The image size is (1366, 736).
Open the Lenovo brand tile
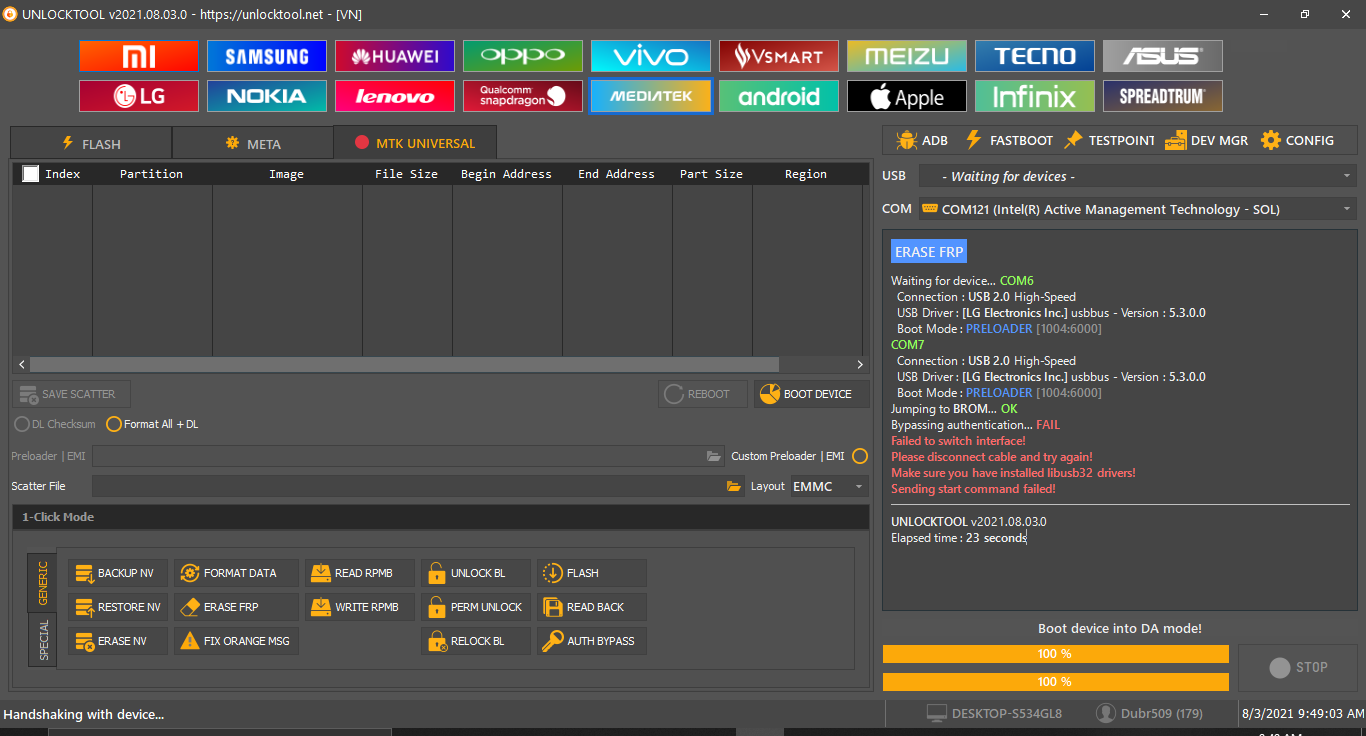point(395,96)
